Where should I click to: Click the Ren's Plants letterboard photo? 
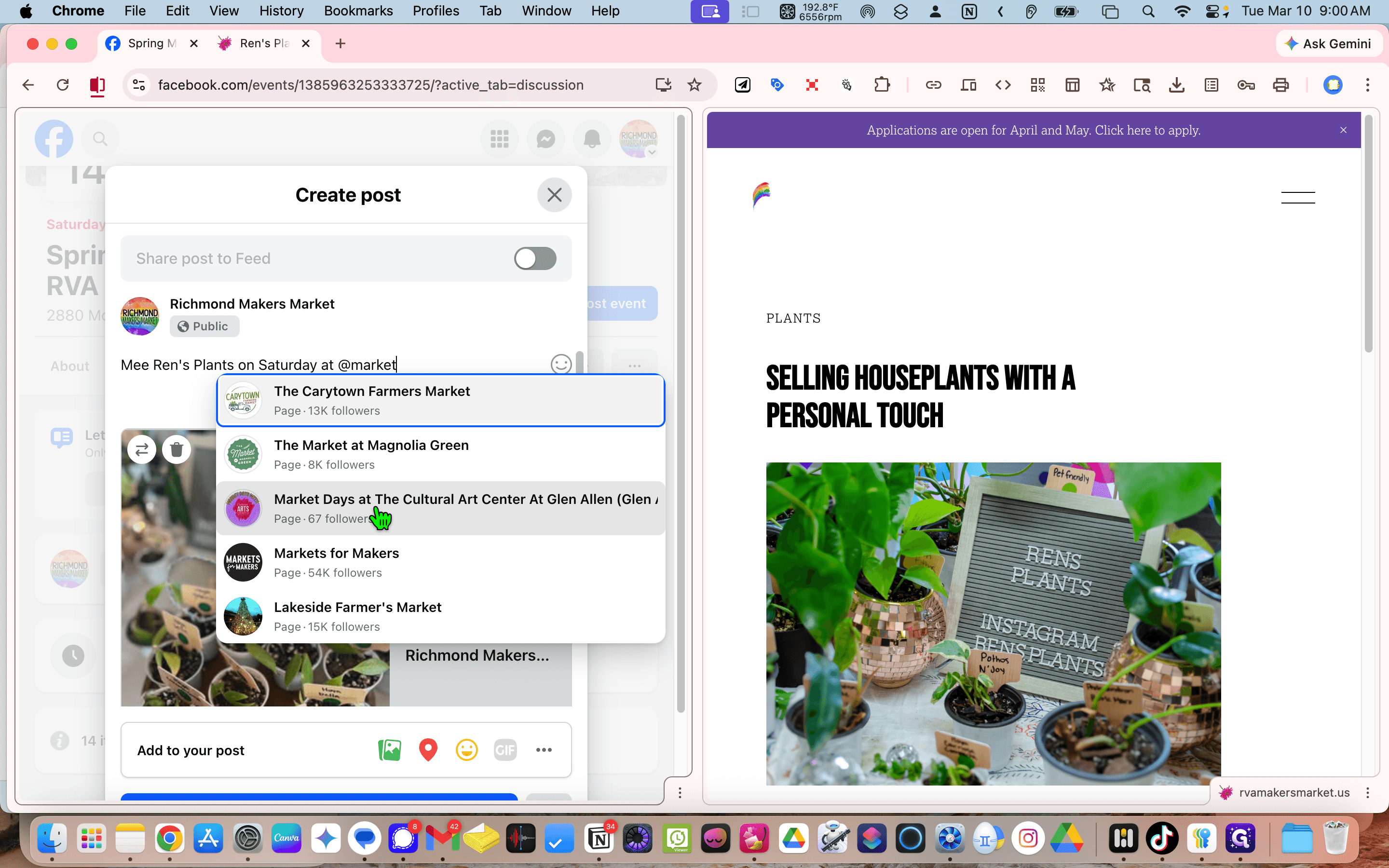993,624
